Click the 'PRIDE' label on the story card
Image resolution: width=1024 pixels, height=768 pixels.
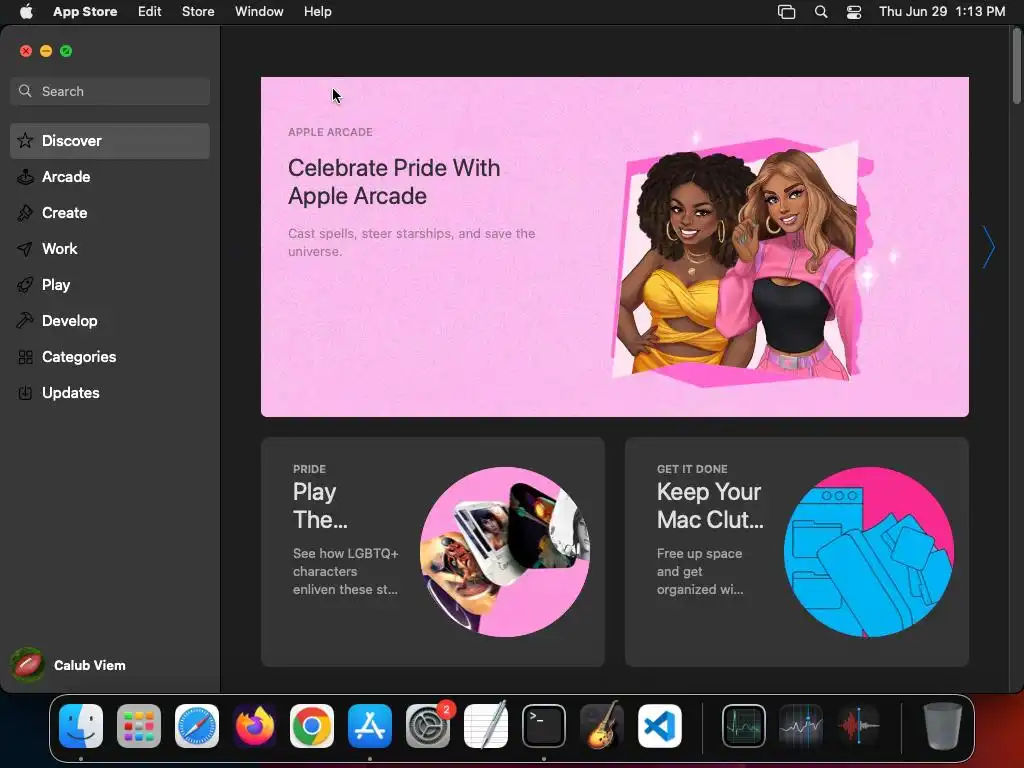[x=309, y=469]
